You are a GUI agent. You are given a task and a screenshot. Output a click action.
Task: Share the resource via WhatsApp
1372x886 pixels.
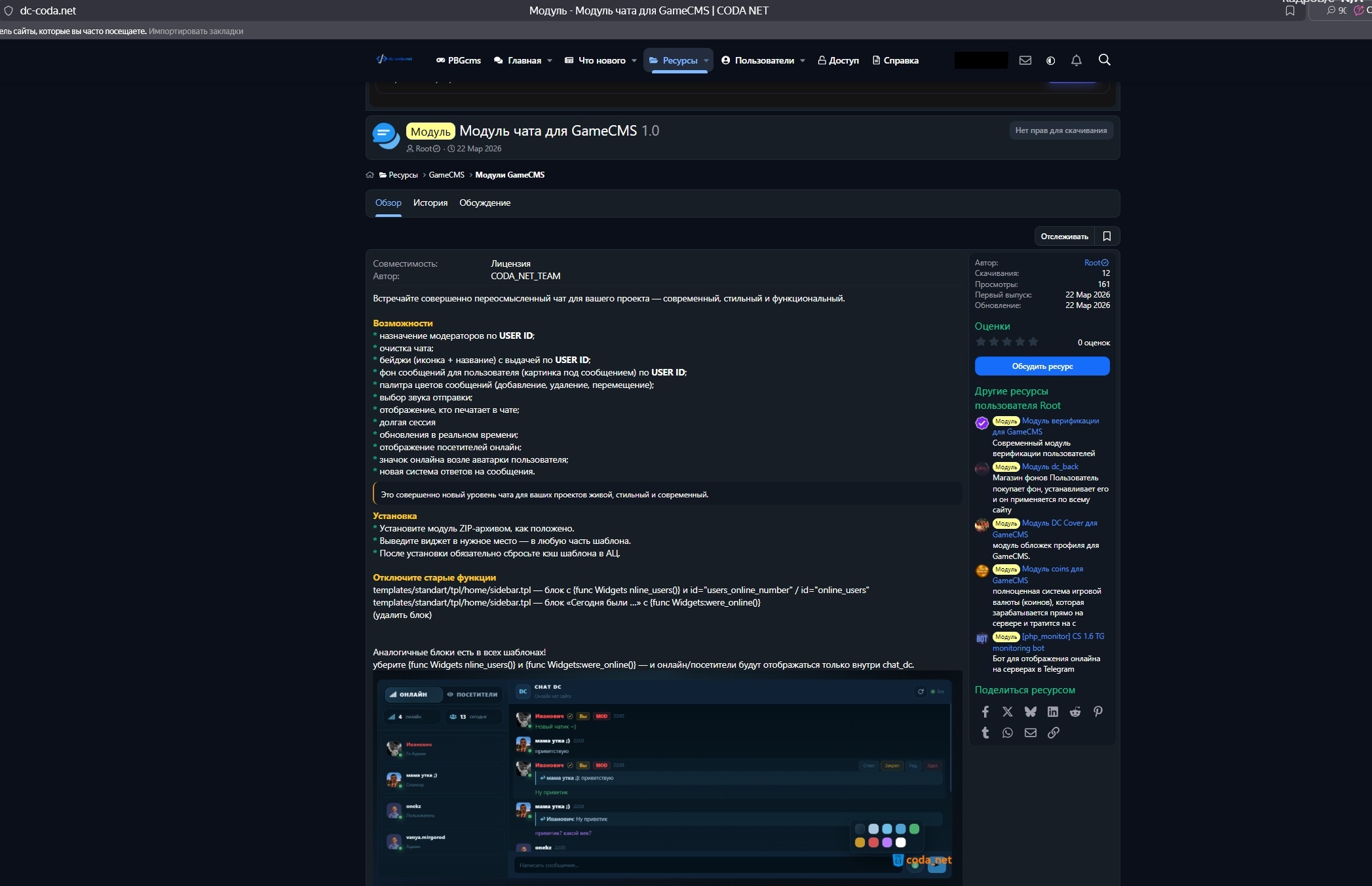[x=1008, y=733]
